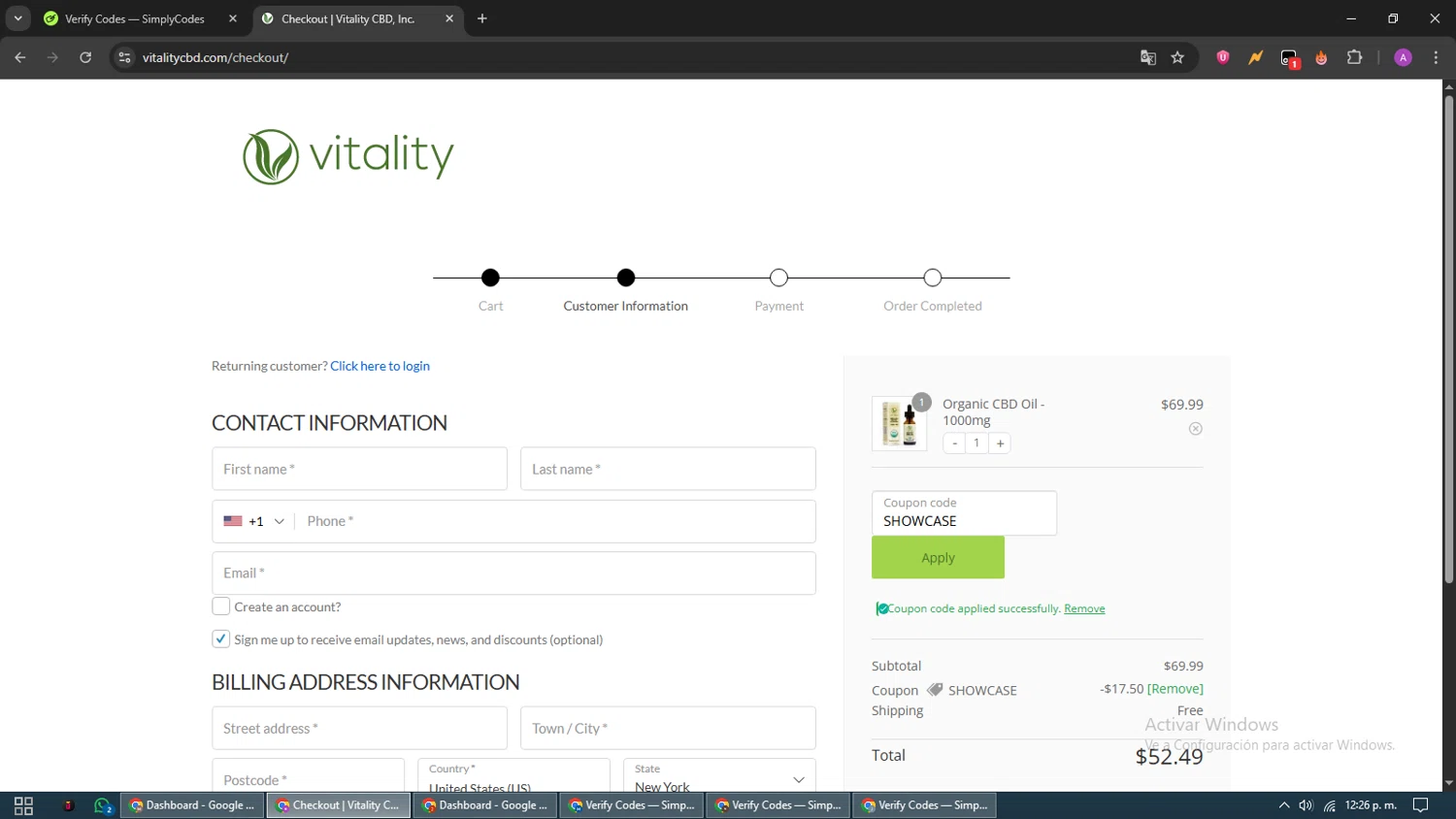Show hidden tray icons chevron
This screenshot has height=819, width=1456.
pyautogui.click(x=1284, y=805)
